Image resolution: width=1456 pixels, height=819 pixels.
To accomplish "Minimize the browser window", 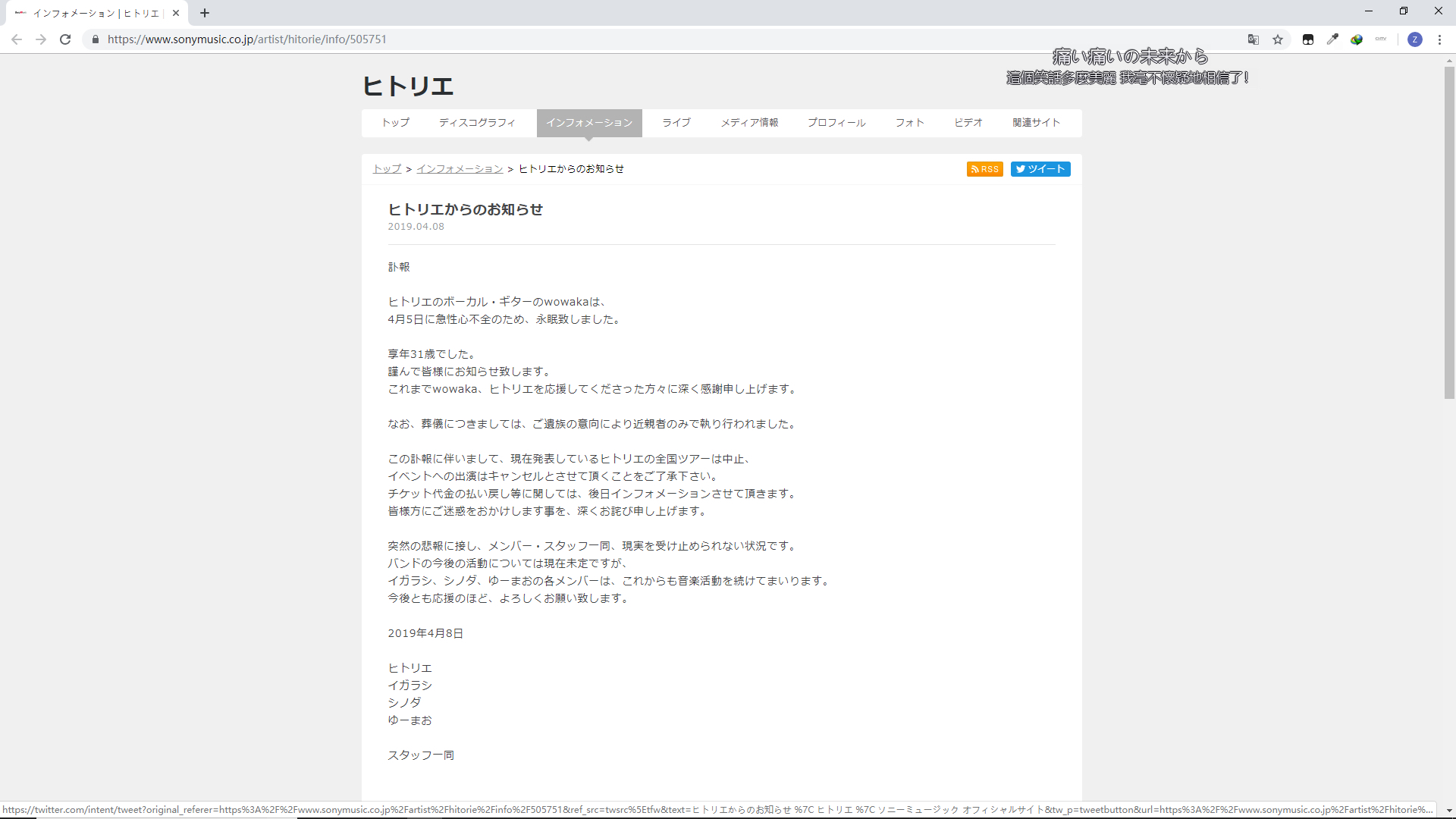I will [1369, 11].
